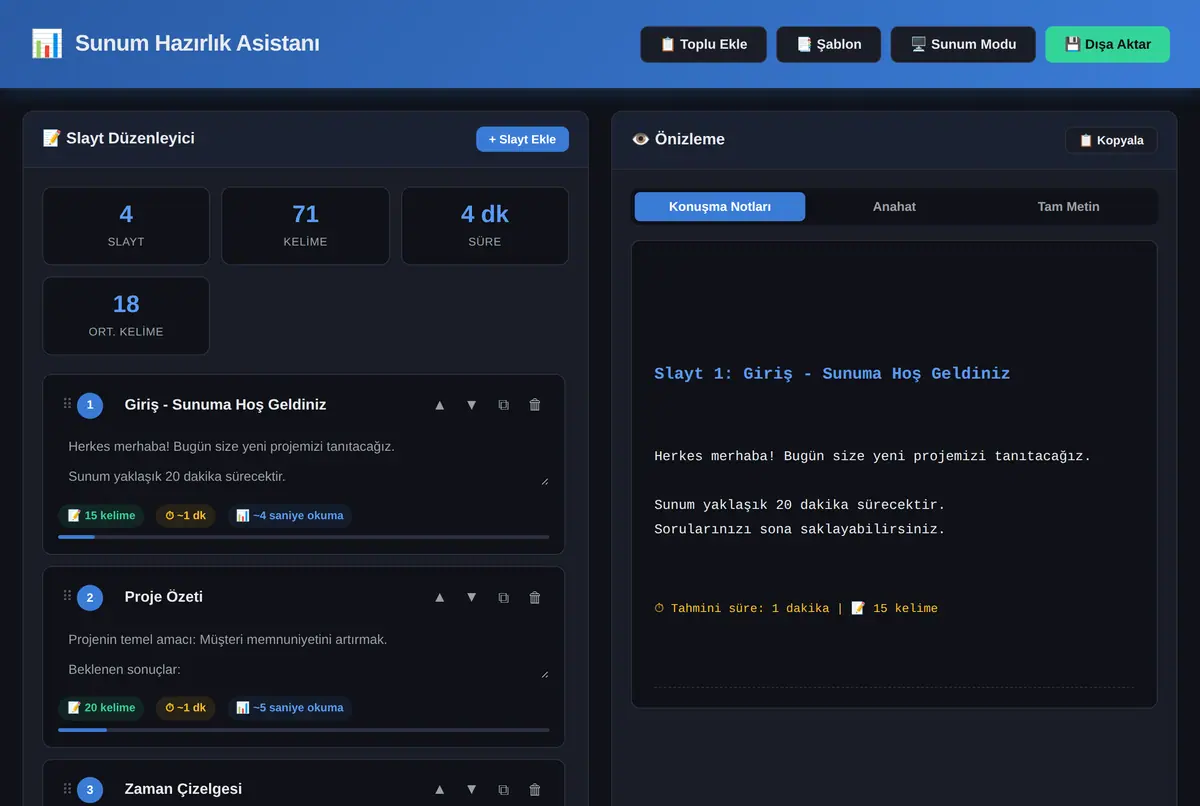Image resolution: width=1200 pixels, height=806 pixels.
Task: Click the Giriş slide progress bar
Action: pyautogui.click(x=304, y=537)
